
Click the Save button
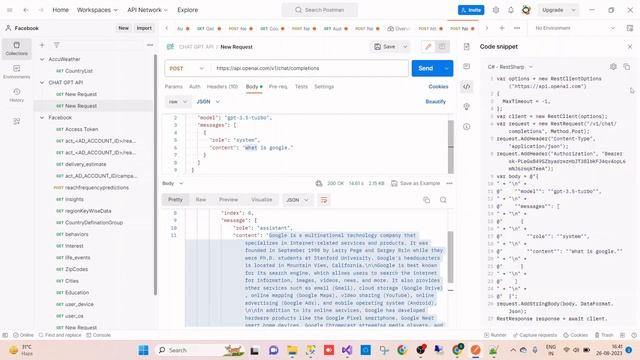click(x=385, y=47)
